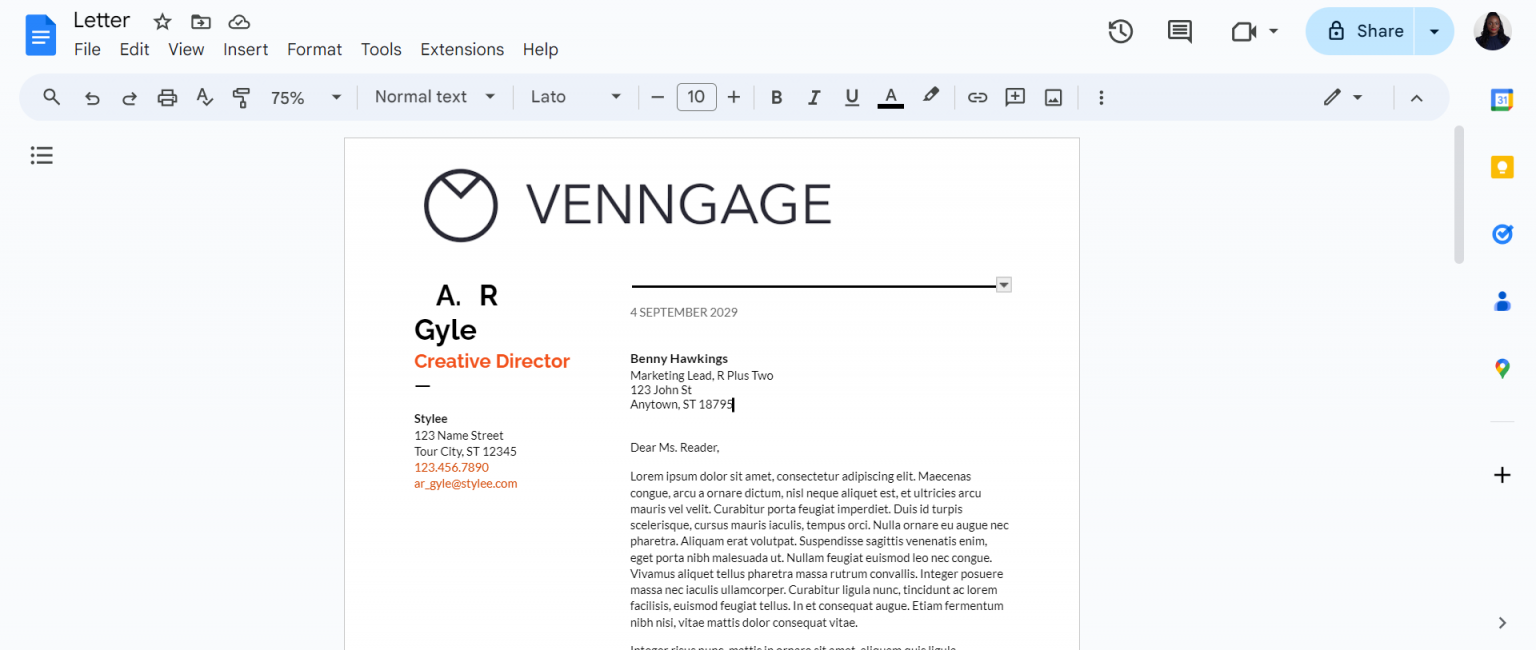The image size is (1536, 650).
Task: Star the Letter document
Action: [x=161, y=20]
